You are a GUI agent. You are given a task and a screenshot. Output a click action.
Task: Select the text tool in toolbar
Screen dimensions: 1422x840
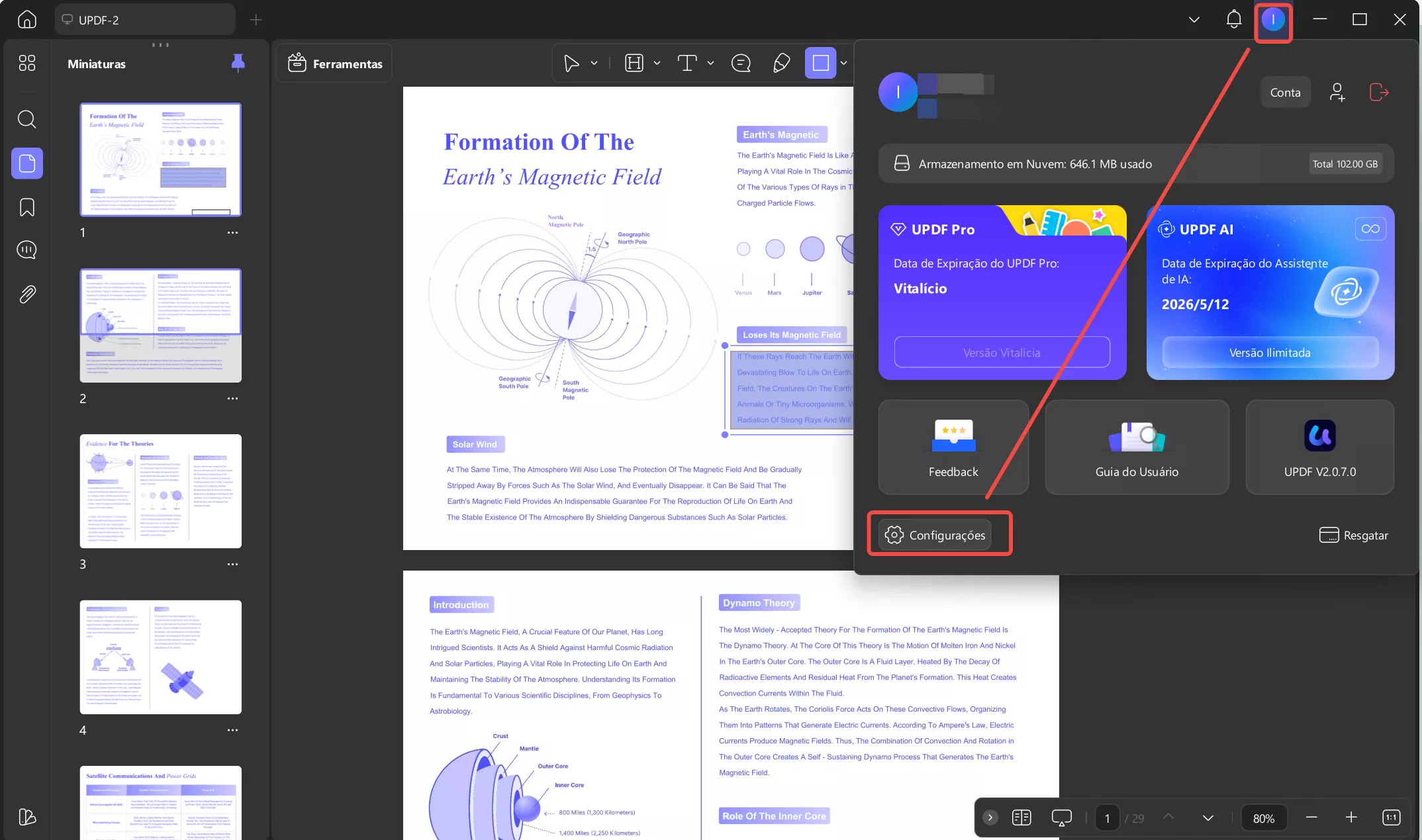click(x=687, y=64)
